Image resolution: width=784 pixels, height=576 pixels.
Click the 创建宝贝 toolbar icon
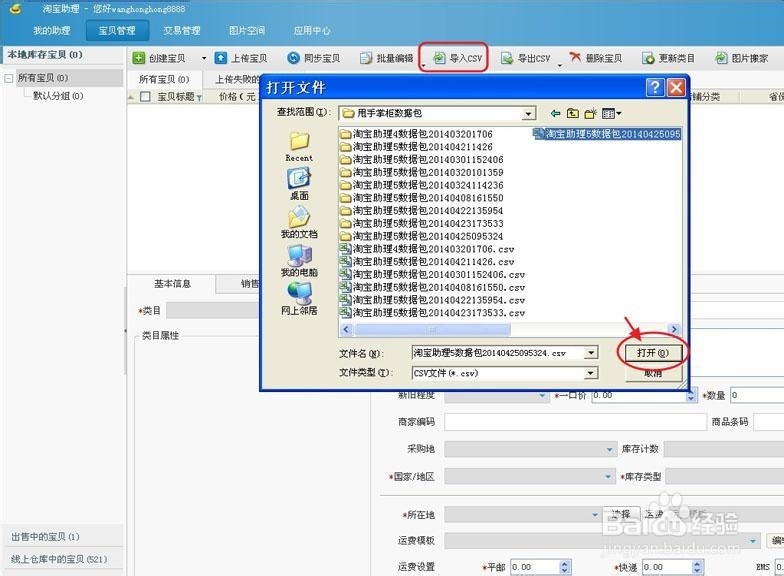click(x=138, y=58)
